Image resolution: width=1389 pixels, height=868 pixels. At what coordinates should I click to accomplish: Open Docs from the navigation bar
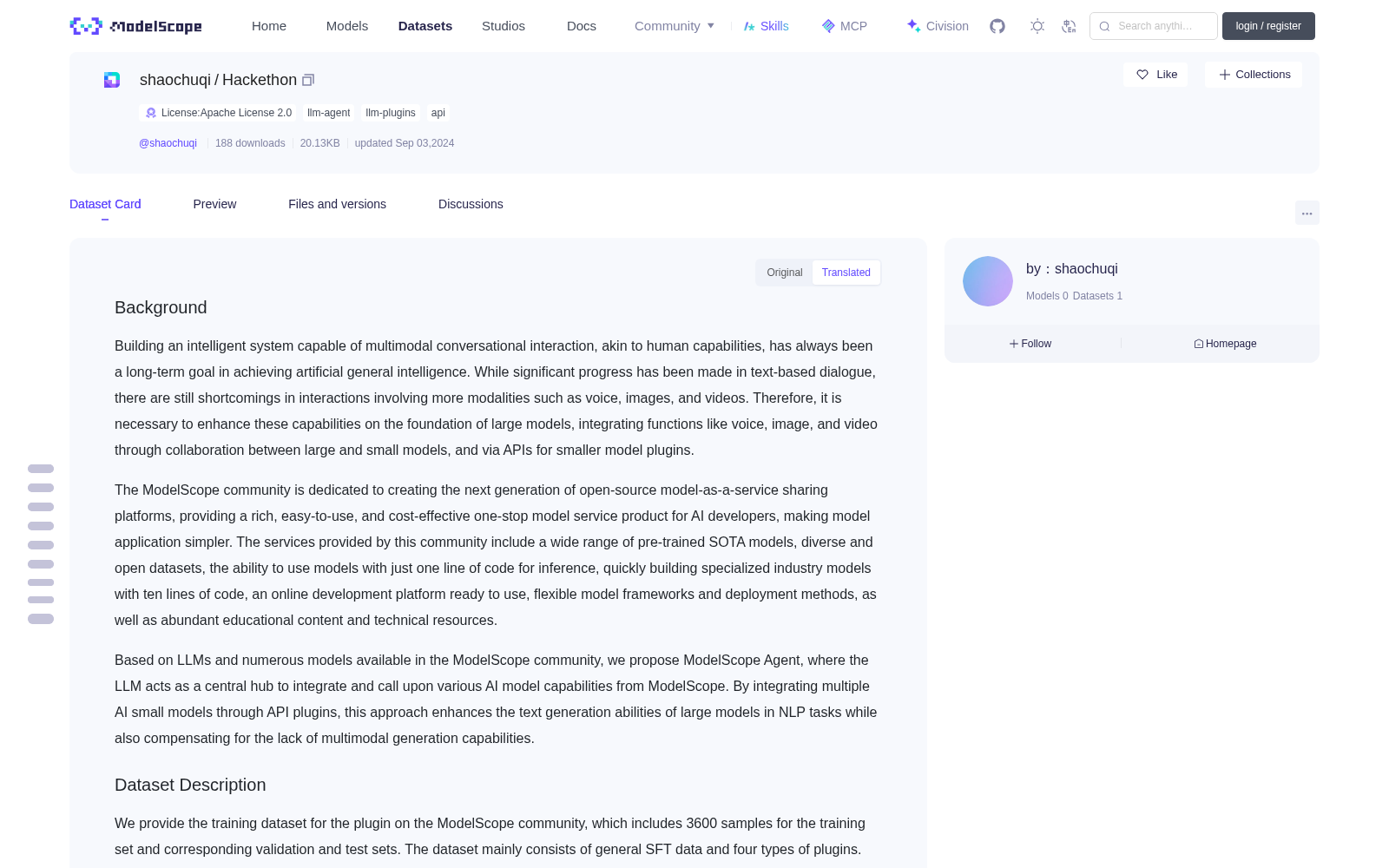582,26
